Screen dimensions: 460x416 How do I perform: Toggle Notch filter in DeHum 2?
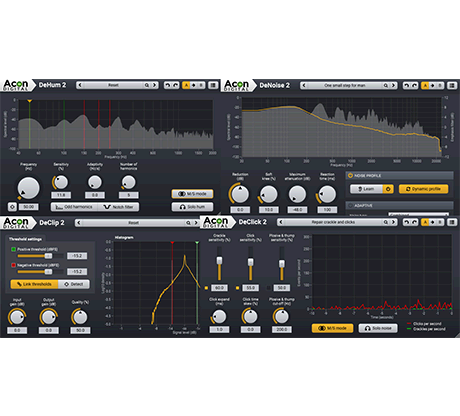click(118, 207)
